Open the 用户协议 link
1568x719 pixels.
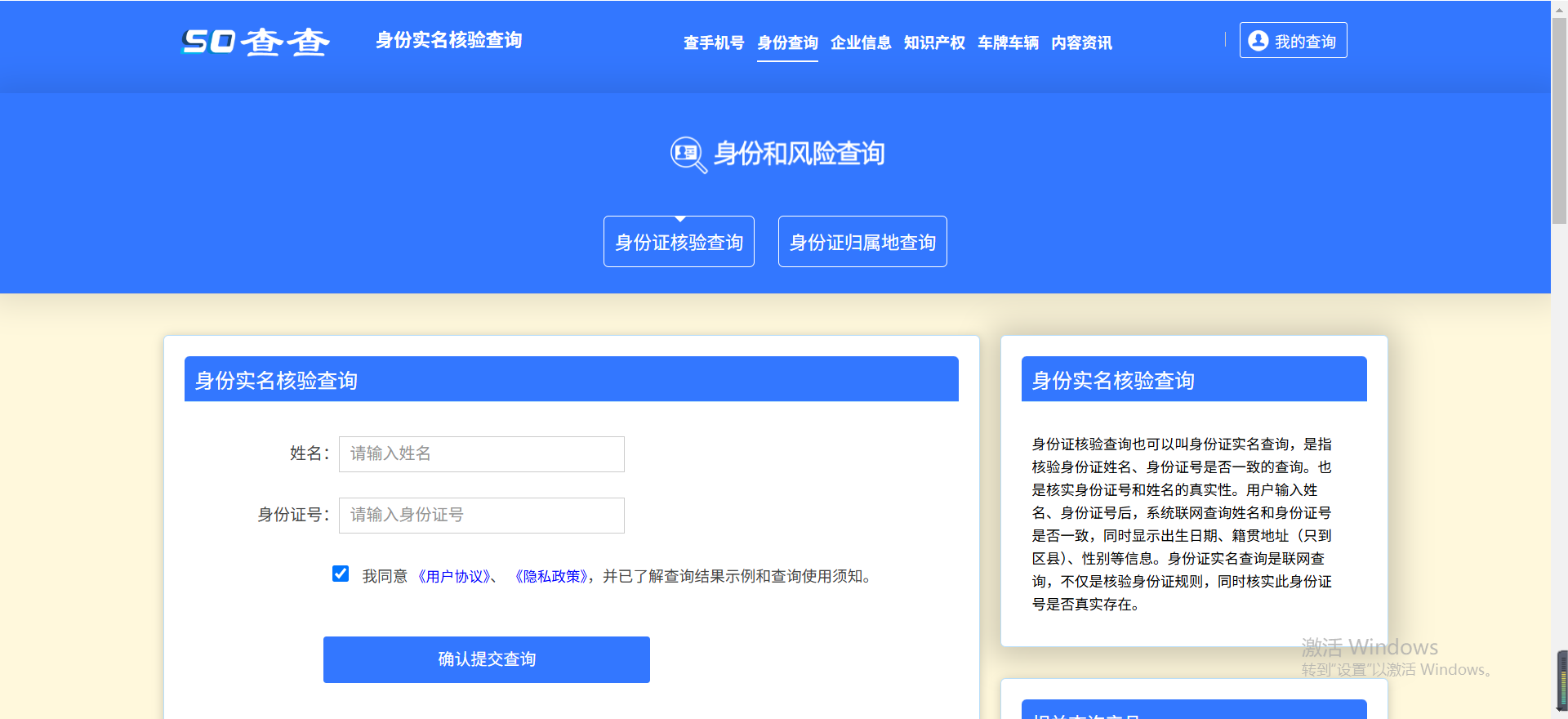point(454,577)
